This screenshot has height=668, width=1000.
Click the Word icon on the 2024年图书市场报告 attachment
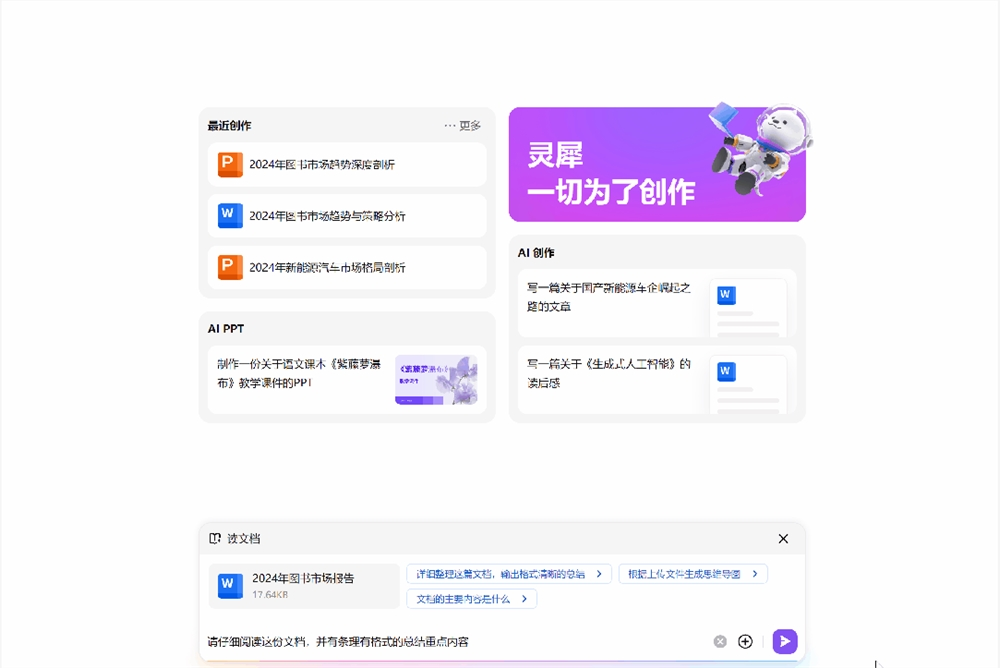(x=229, y=585)
